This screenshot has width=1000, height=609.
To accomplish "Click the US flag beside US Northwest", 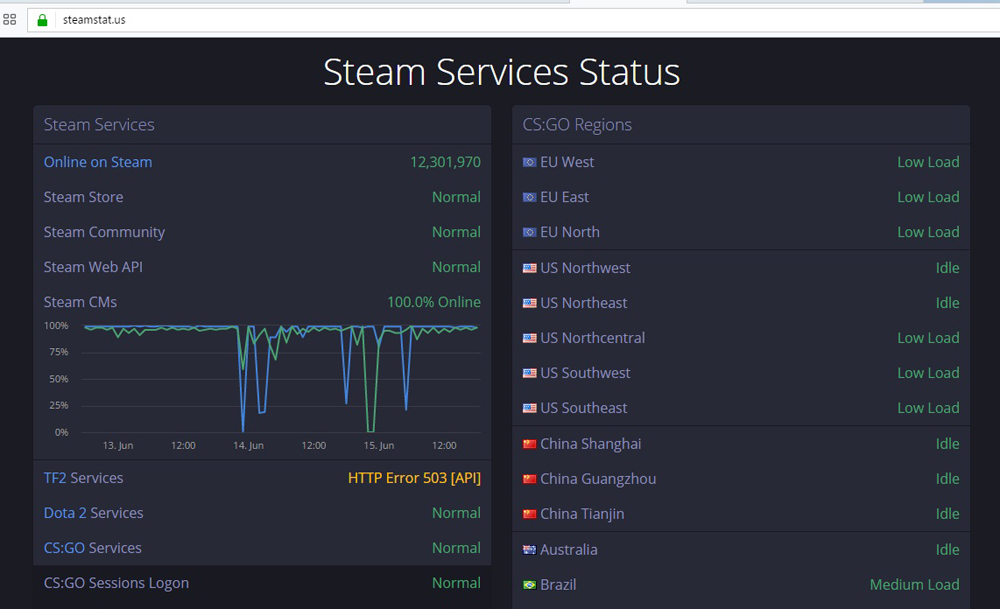I will [x=529, y=268].
